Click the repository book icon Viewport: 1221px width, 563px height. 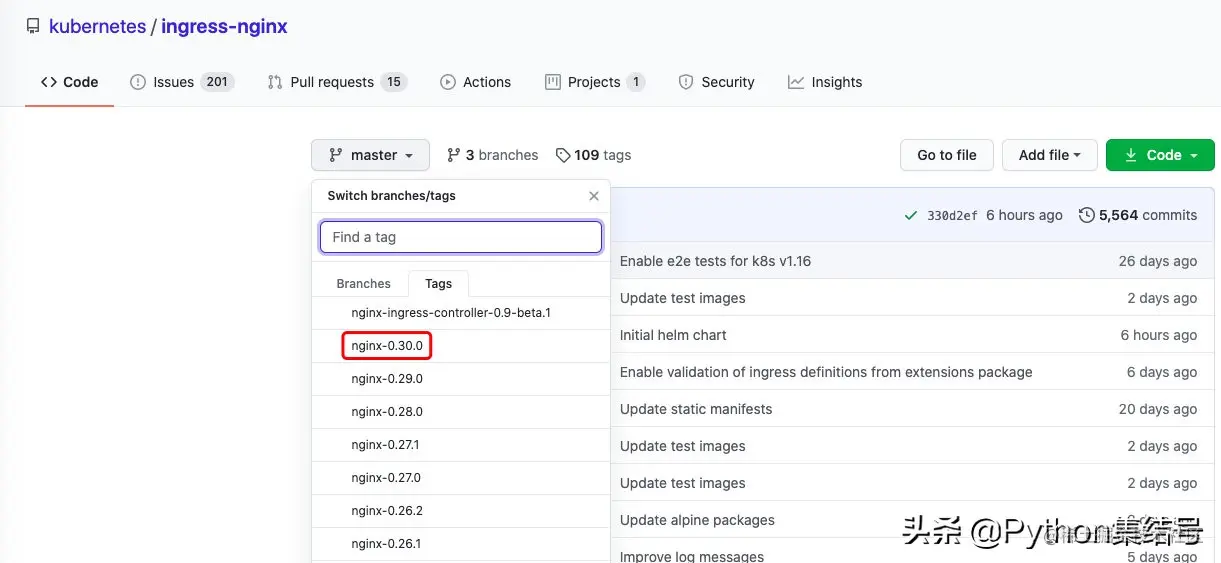point(33,27)
